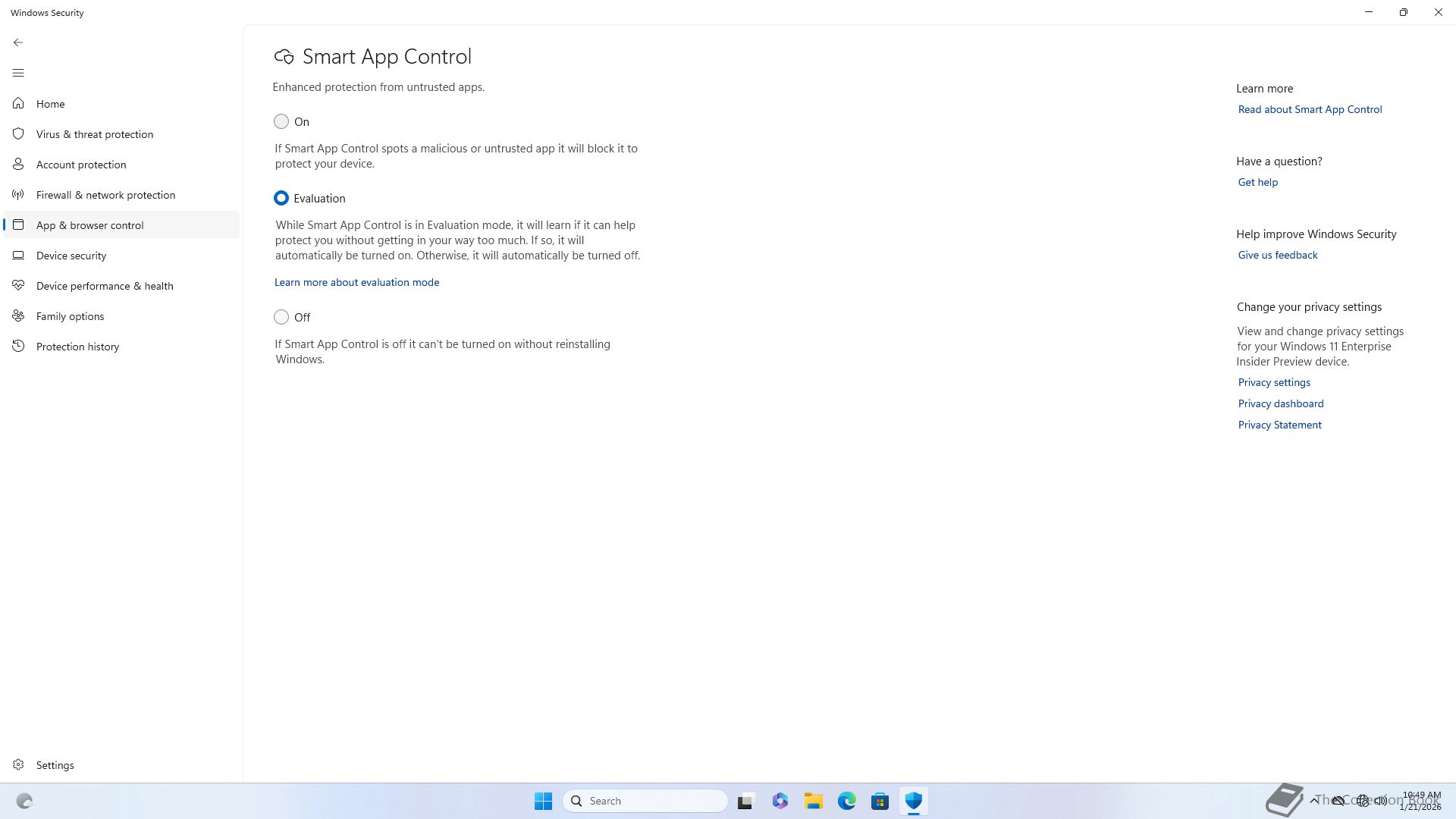Select the Evaluation radio button
The height and width of the screenshot is (819, 1456).
(x=281, y=198)
